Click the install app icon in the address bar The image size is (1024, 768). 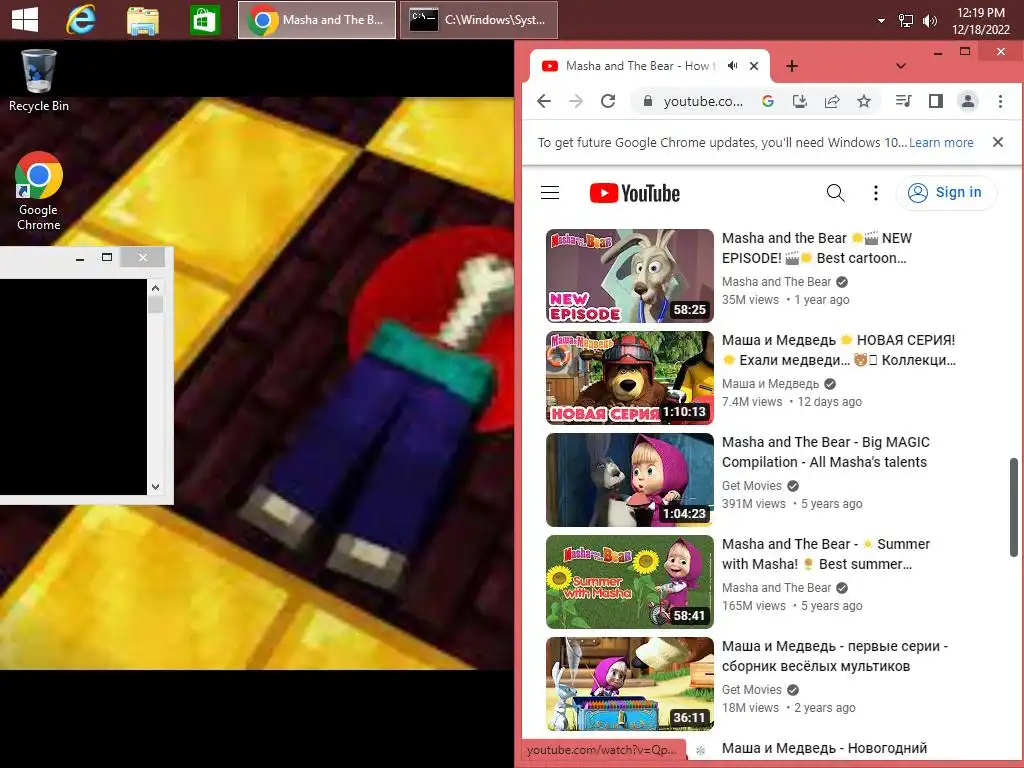tap(799, 101)
